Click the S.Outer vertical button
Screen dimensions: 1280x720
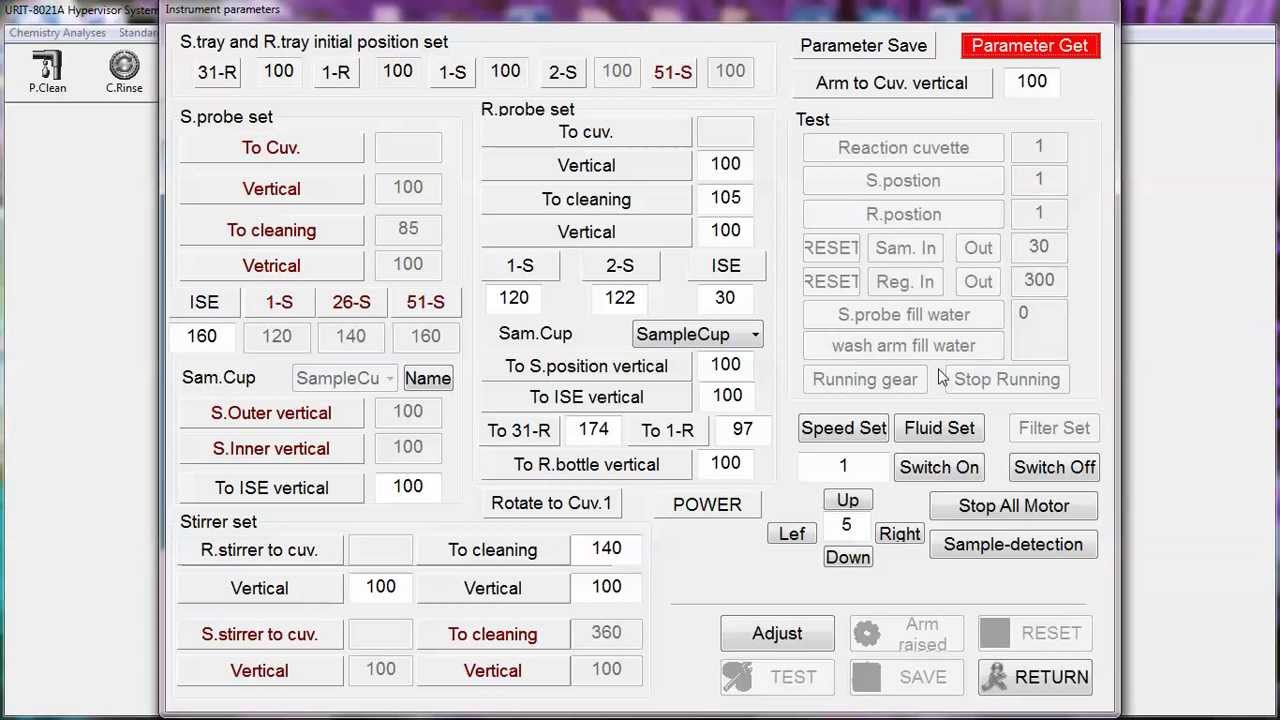[x=271, y=413]
